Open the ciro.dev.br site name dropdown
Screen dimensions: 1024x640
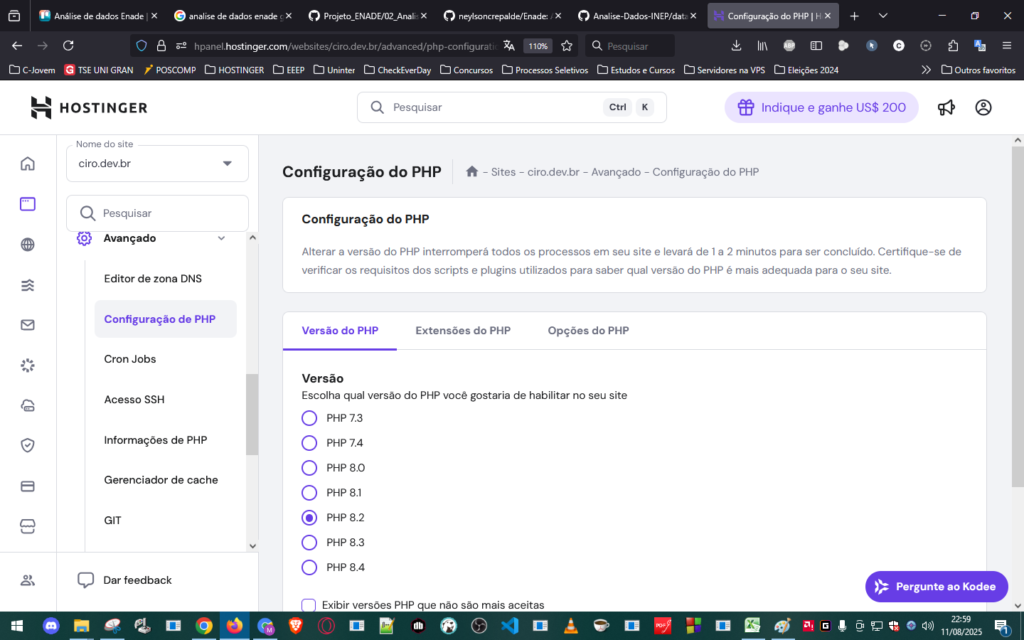[x=157, y=163]
